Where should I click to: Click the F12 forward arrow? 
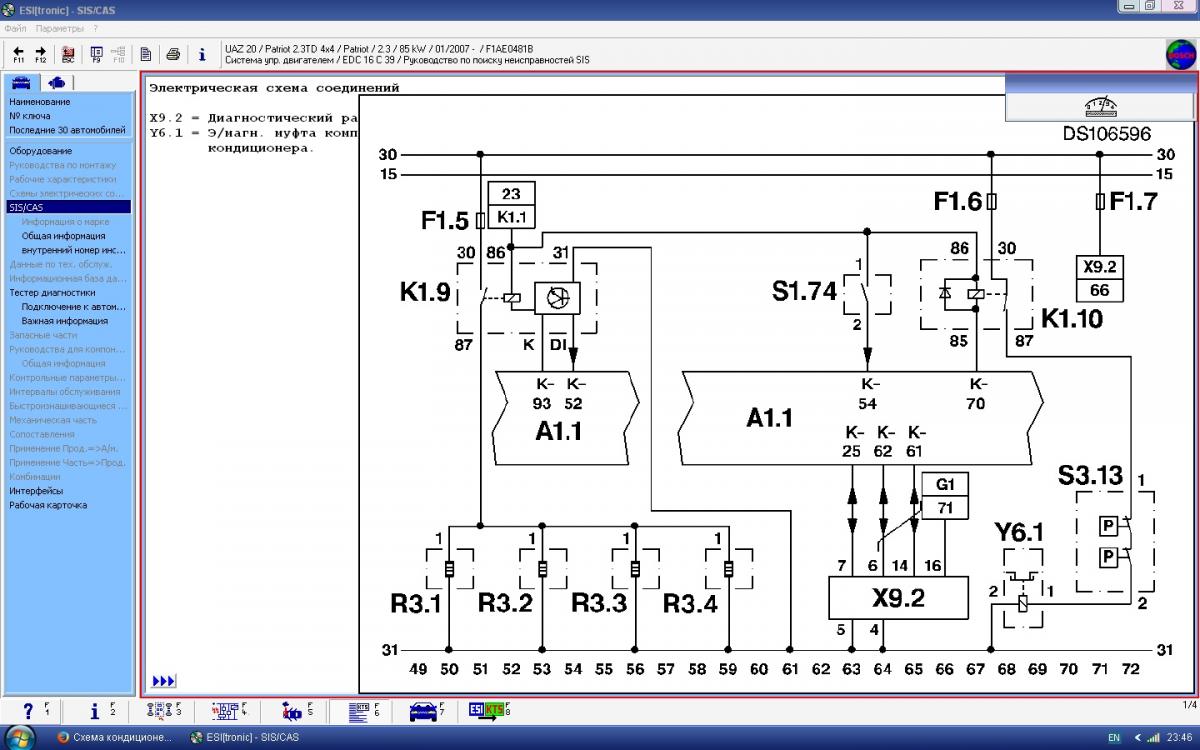pyautogui.click(x=41, y=54)
